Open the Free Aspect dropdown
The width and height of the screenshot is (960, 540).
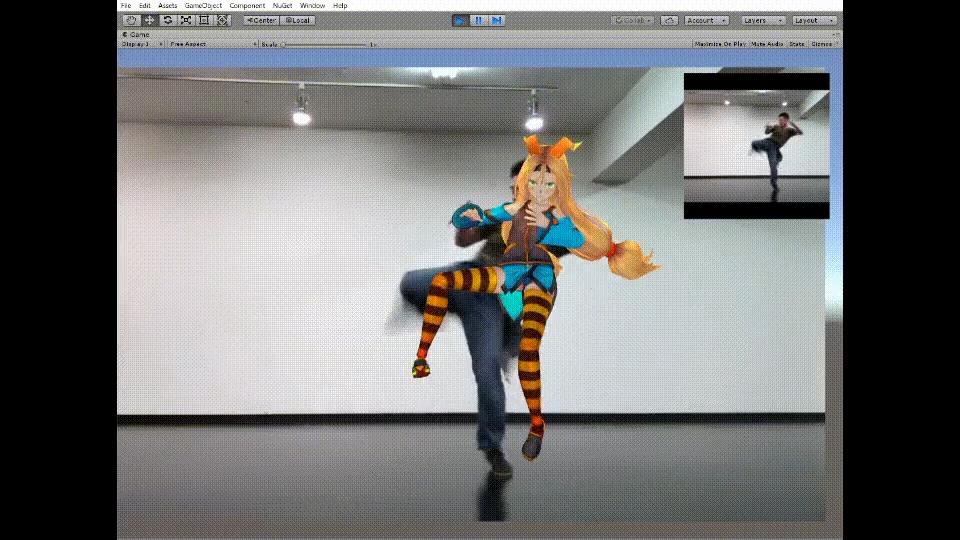click(212, 44)
